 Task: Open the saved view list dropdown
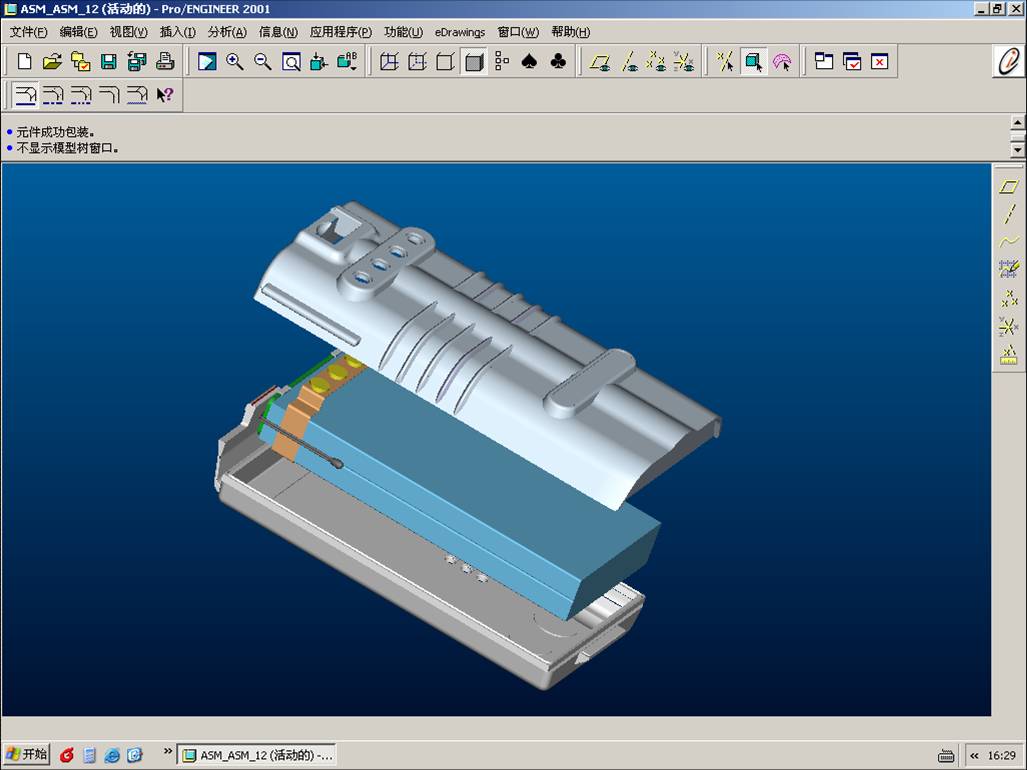coord(347,62)
